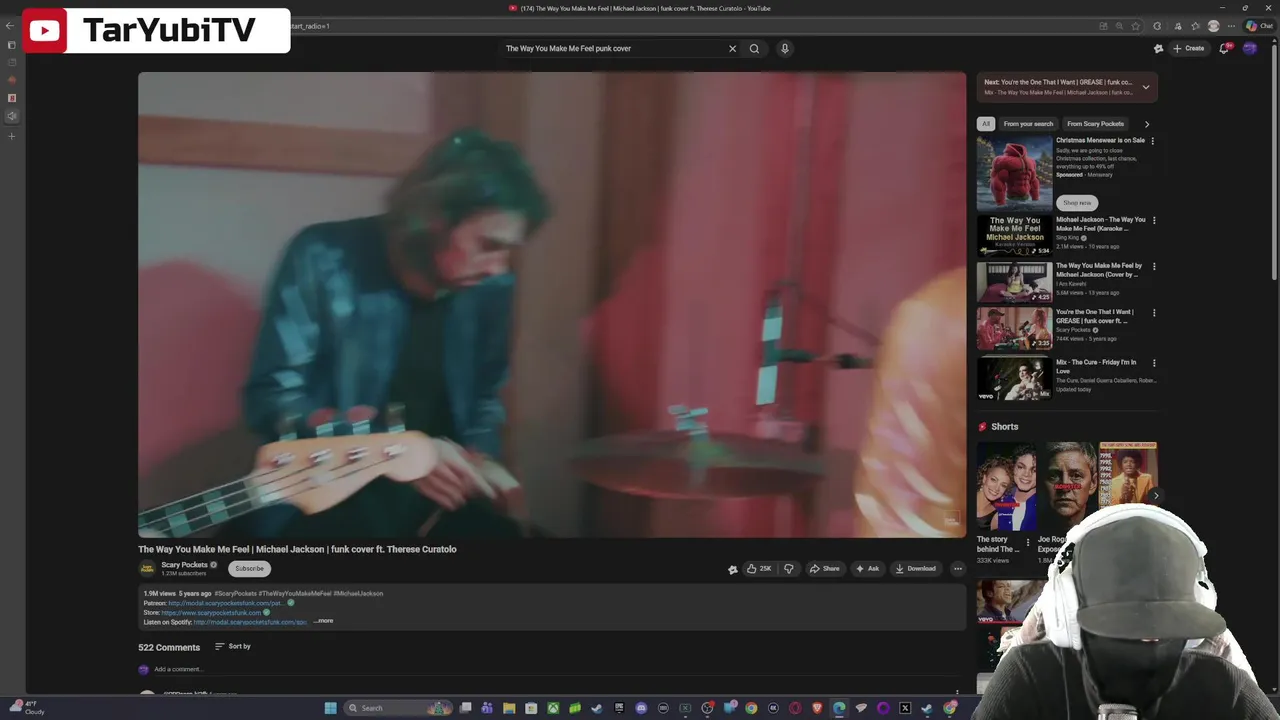Download the video
Screen dimensions: 1280x720
[915, 569]
